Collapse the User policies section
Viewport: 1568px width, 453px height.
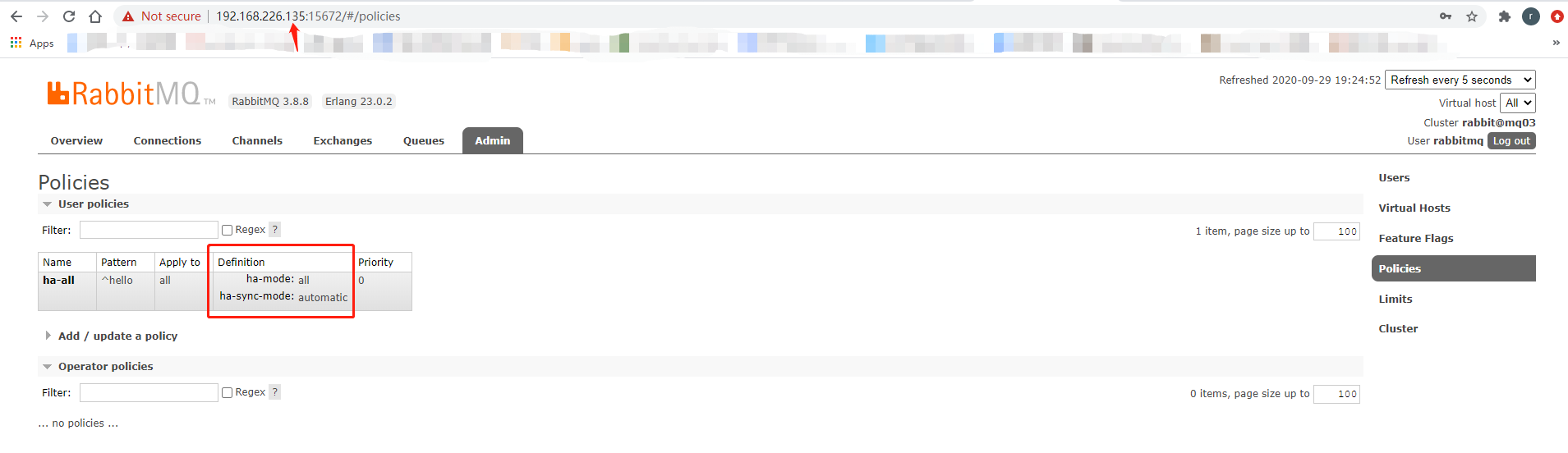click(x=93, y=204)
